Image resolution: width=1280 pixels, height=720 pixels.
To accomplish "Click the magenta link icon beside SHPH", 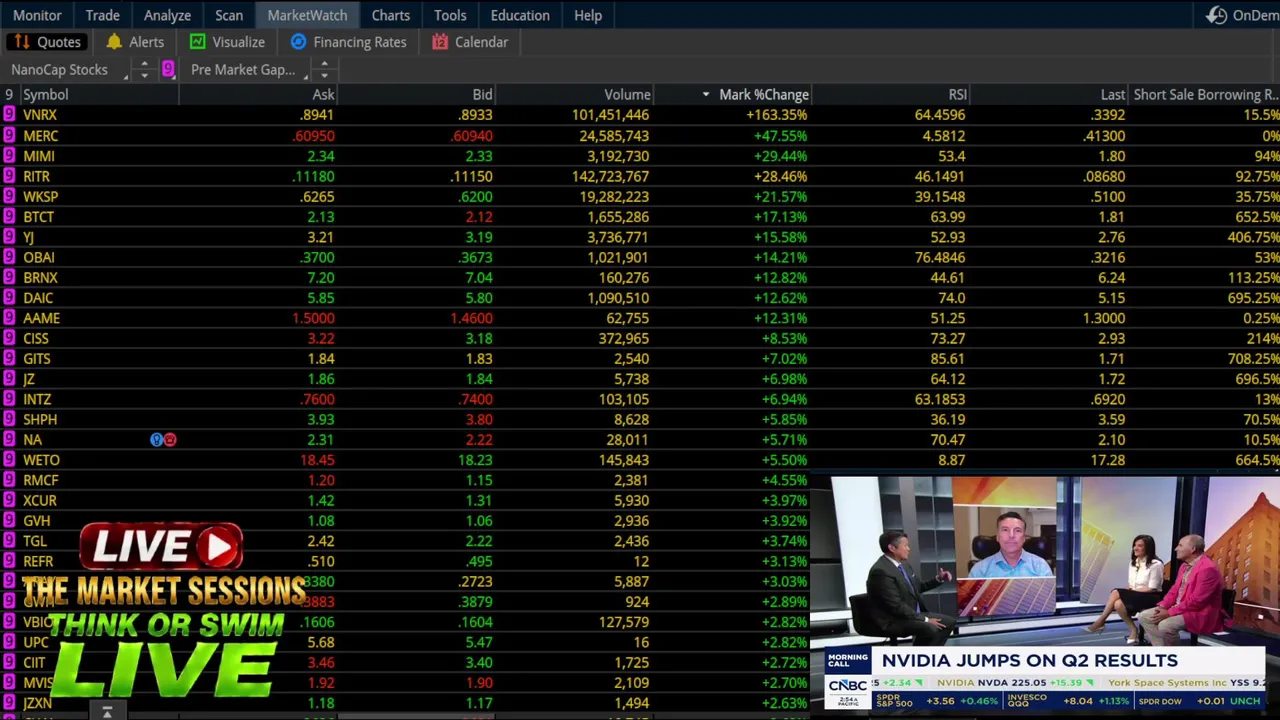I will coord(9,419).
